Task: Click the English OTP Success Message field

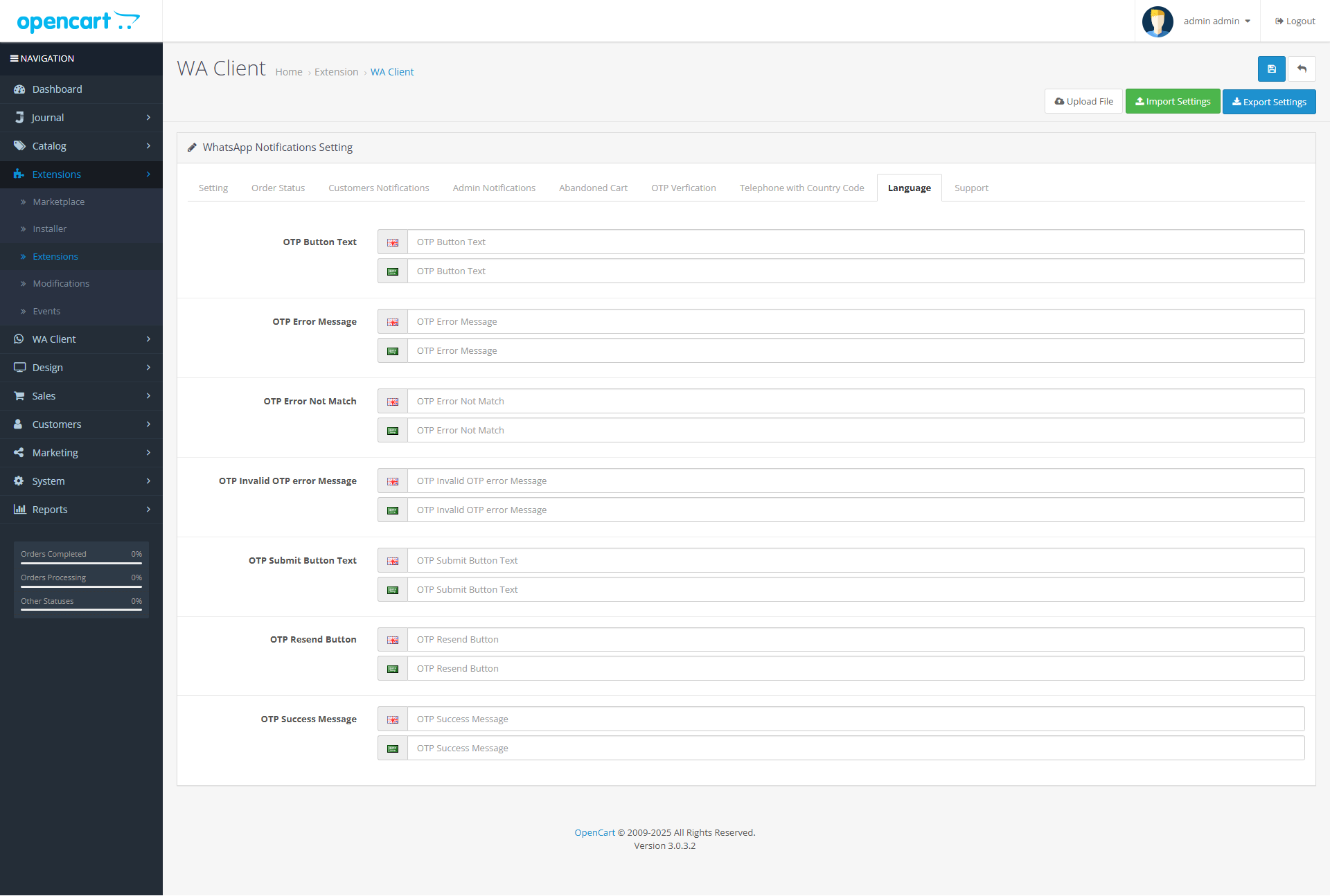Action: [x=855, y=719]
